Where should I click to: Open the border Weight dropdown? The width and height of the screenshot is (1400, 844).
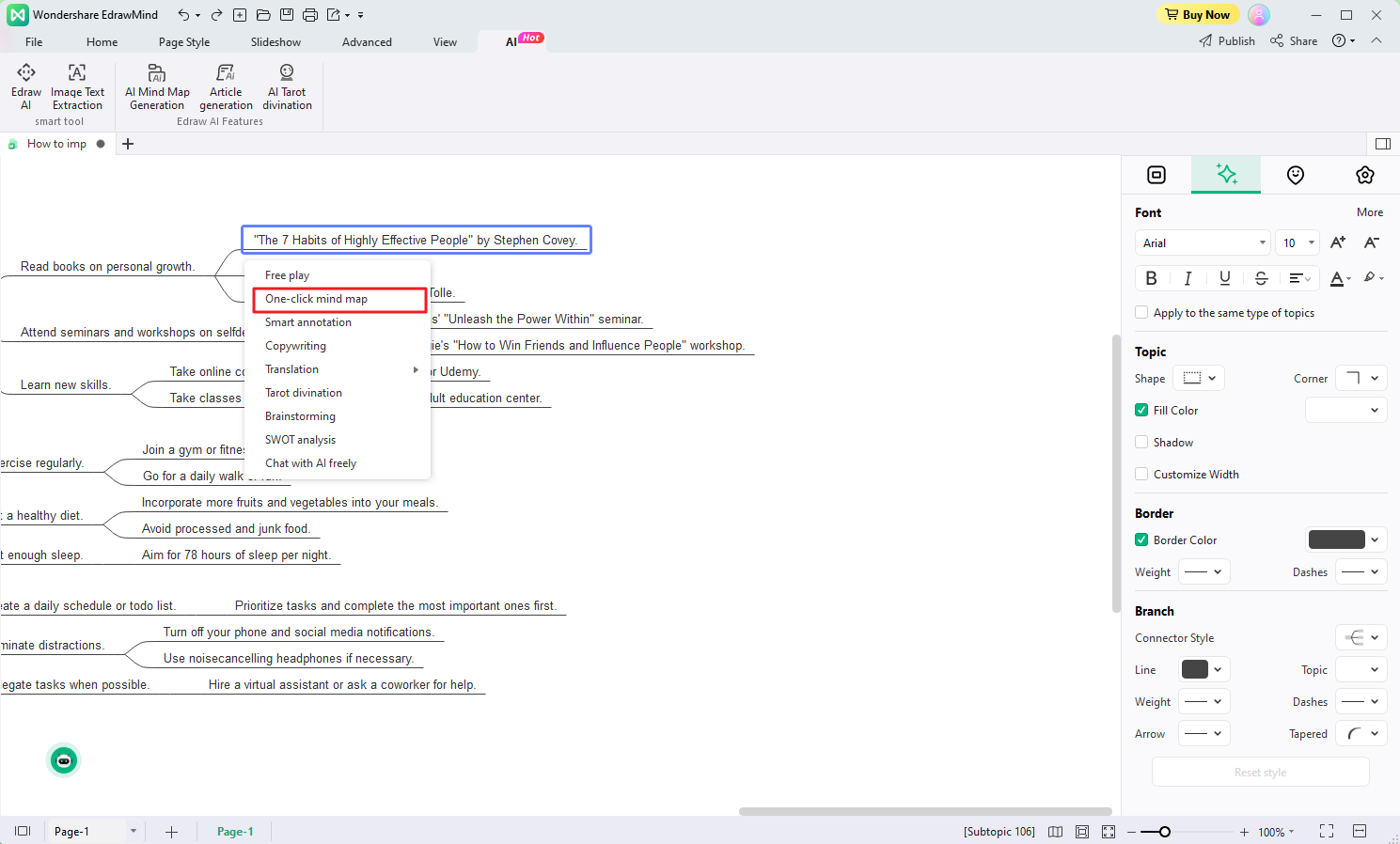1203,571
